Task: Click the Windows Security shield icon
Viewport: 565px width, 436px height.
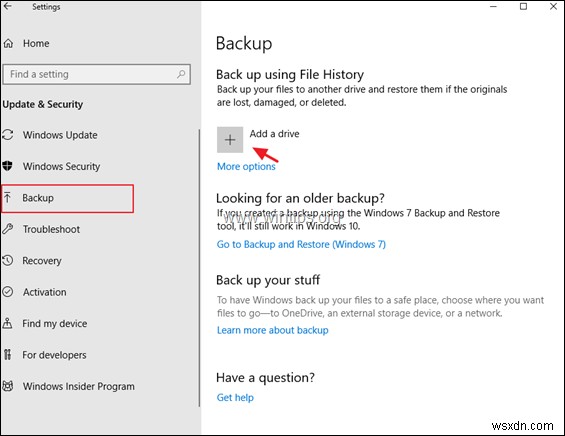Action: [8, 166]
